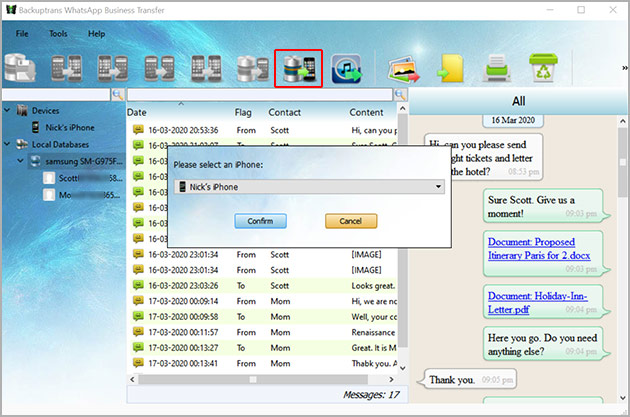630x417 pixels.
Task: Click the printer toolbar icon
Action: [x=496, y=68]
